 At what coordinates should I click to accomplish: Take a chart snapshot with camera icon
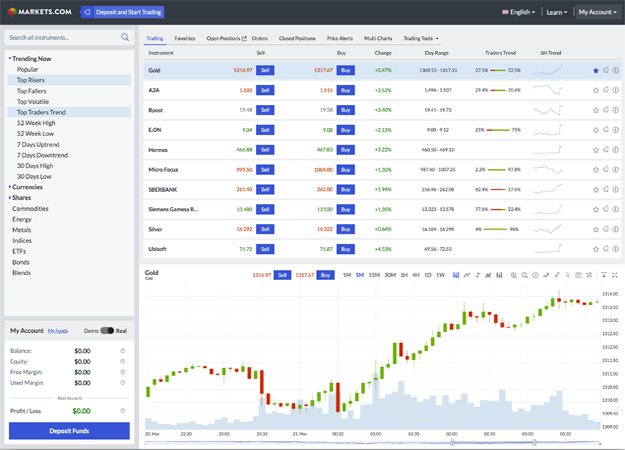click(578, 275)
